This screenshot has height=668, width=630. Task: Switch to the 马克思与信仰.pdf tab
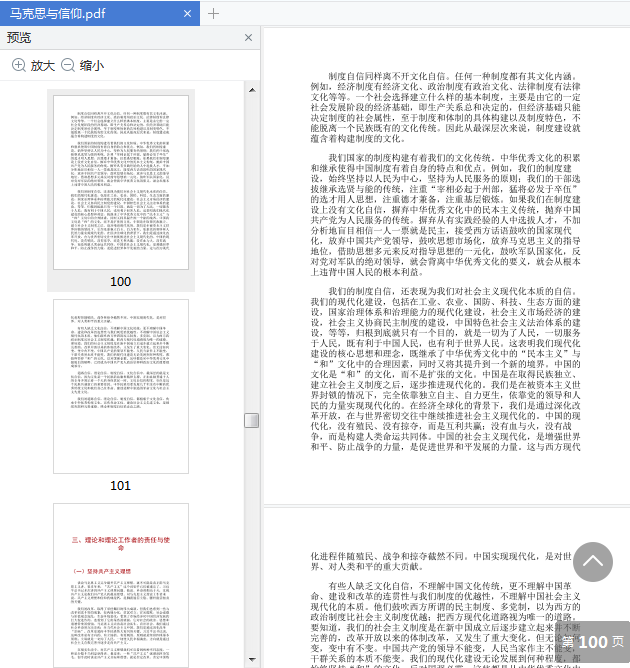pyautogui.click(x=100, y=14)
